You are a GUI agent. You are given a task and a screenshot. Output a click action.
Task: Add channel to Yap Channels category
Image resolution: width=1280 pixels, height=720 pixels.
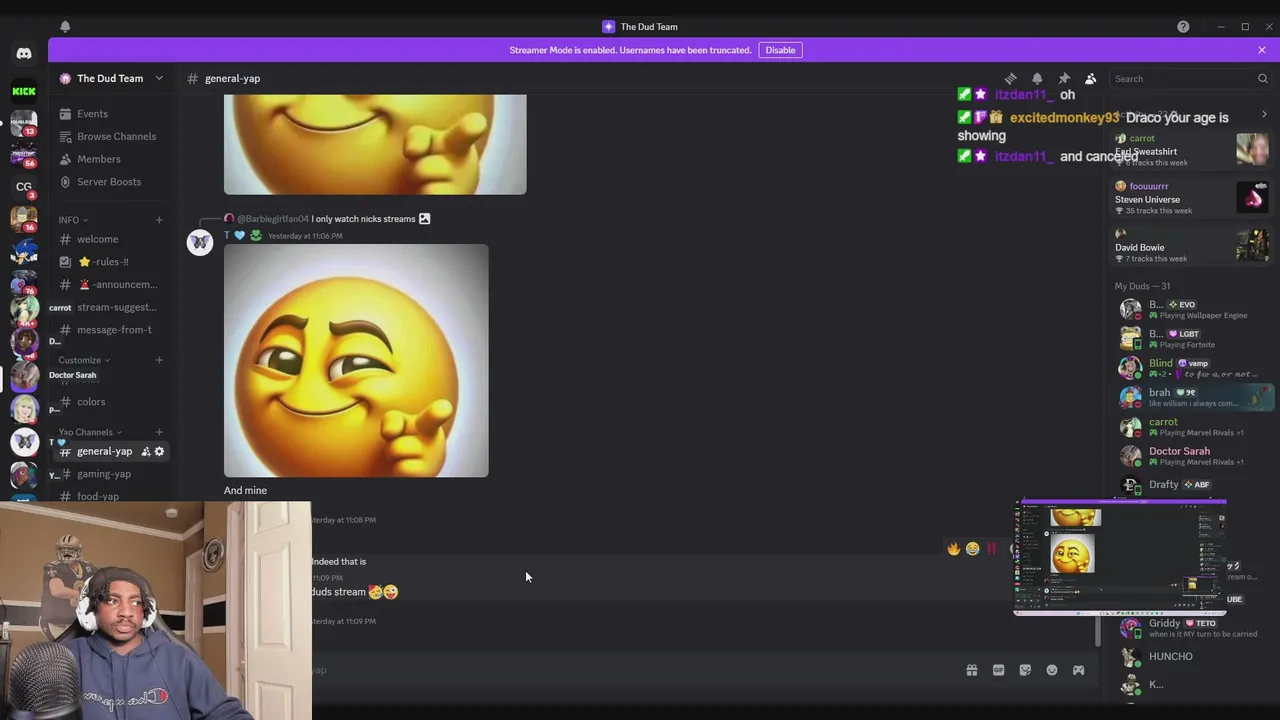pyautogui.click(x=159, y=432)
